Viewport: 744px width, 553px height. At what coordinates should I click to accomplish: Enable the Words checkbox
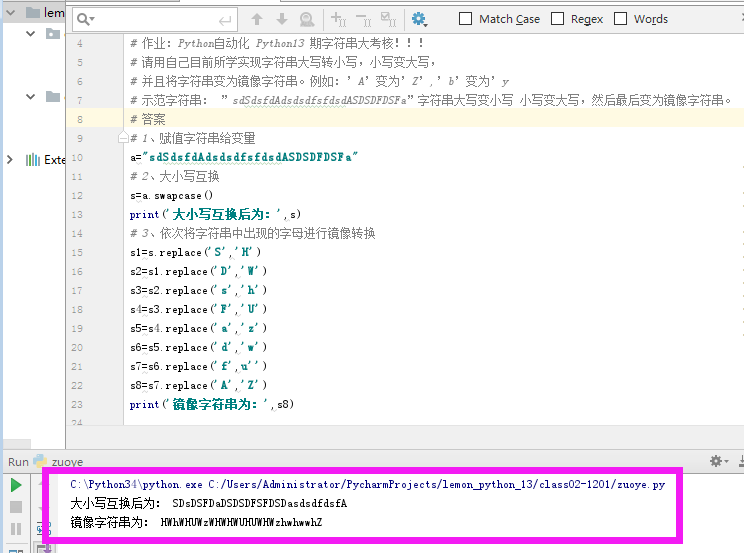pyautogui.click(x=620, y=19)
